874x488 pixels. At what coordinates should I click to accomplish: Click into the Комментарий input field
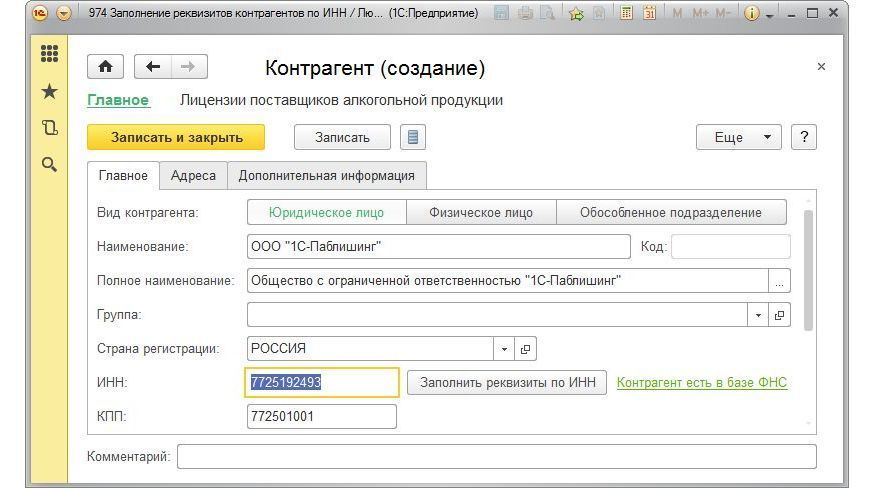(496, 457)
